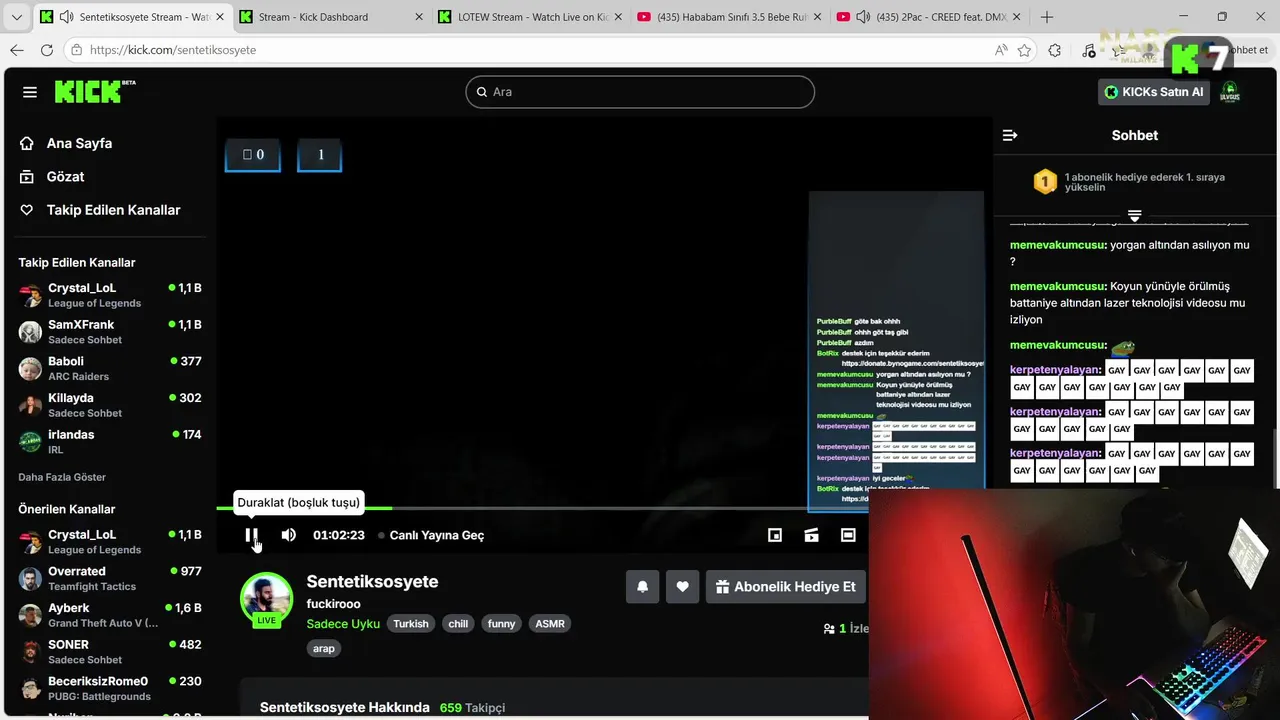1280x720 pixels.
Task: Open SamXFrank channel in sidebar
Action: click(110, 332)
